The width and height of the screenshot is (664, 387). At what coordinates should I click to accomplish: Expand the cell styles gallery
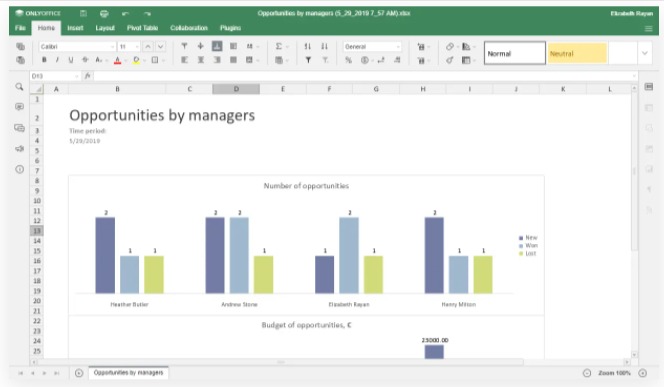pos(645,53)
